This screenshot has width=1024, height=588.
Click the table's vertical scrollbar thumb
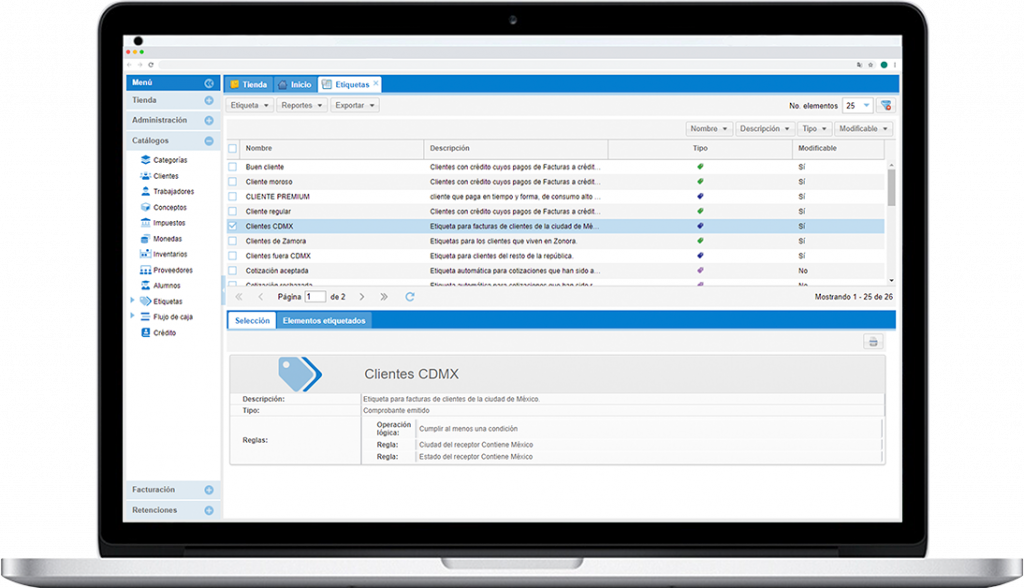(891, 186)
